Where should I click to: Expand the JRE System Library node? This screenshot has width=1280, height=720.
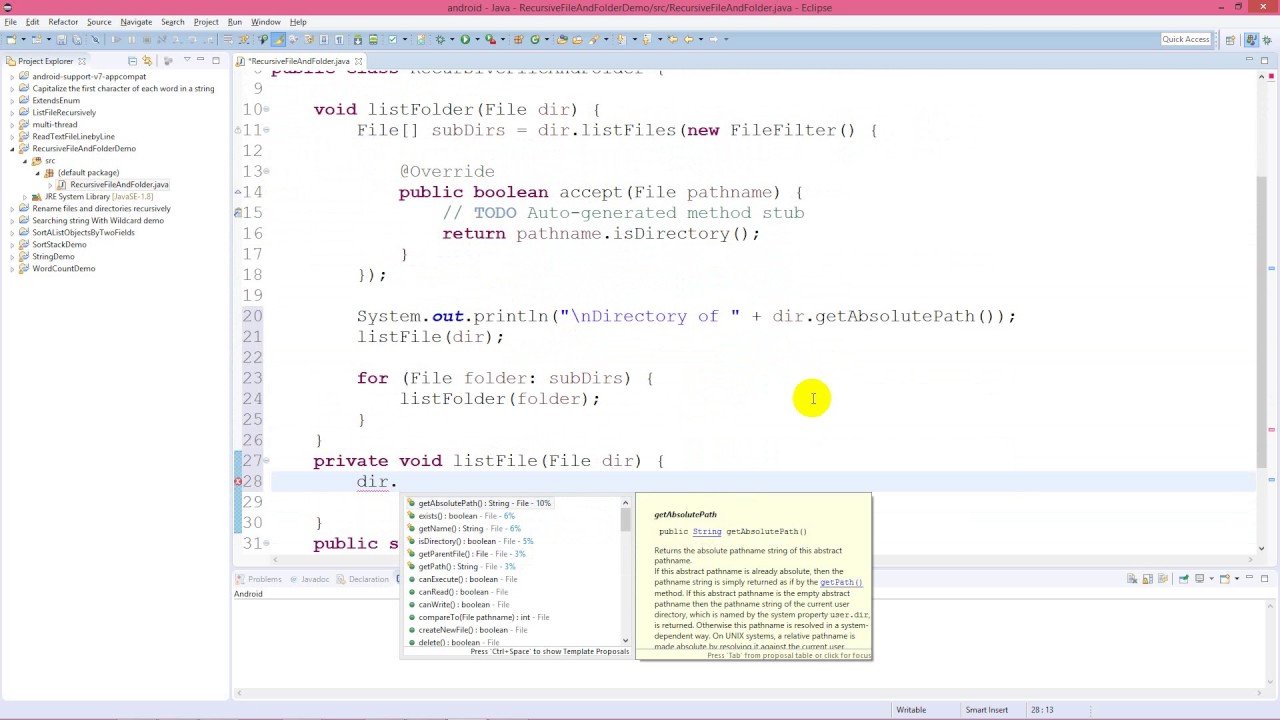[25, 196]
